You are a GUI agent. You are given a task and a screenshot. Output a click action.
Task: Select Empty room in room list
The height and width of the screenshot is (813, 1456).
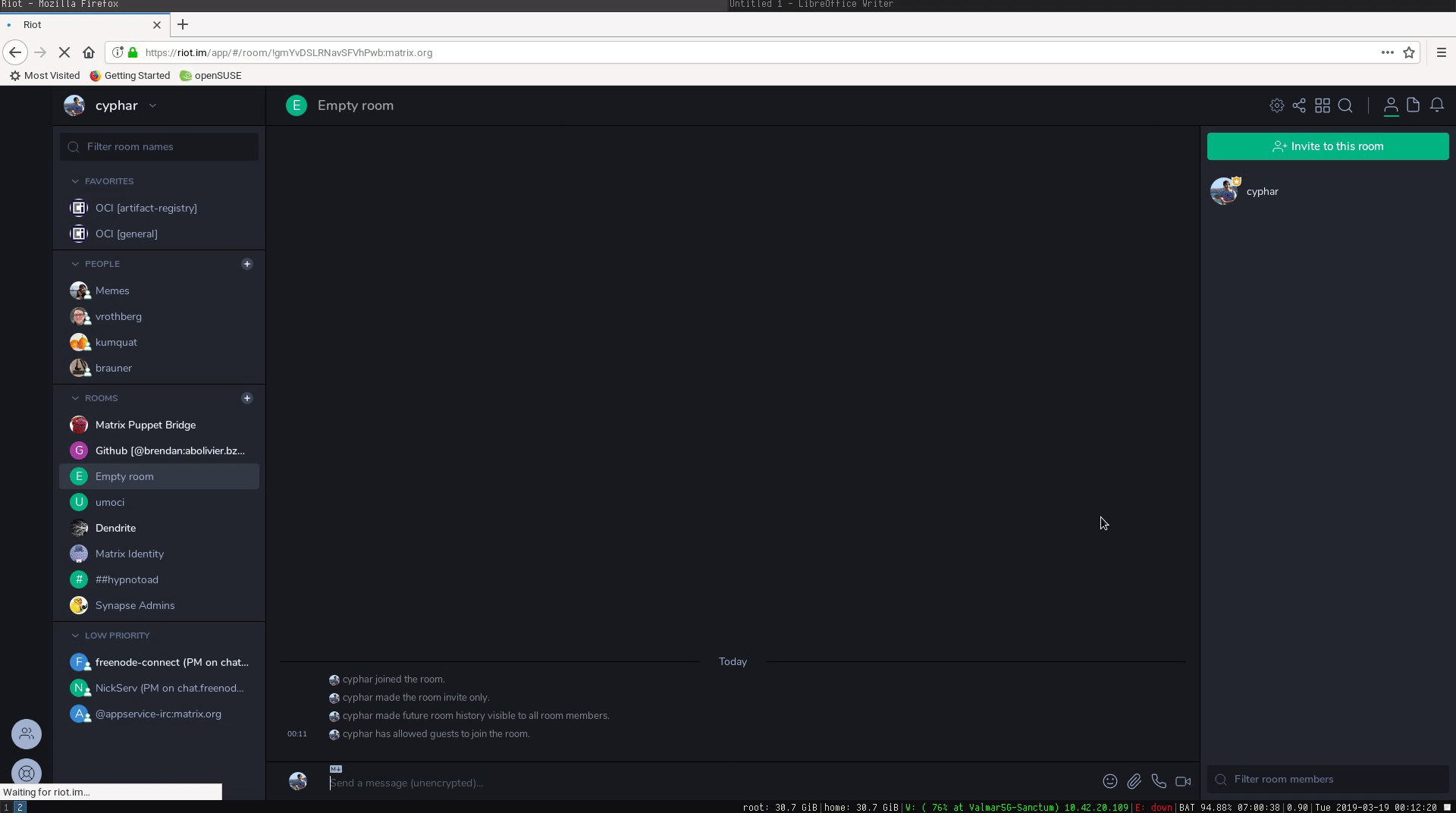coord(159,476)
